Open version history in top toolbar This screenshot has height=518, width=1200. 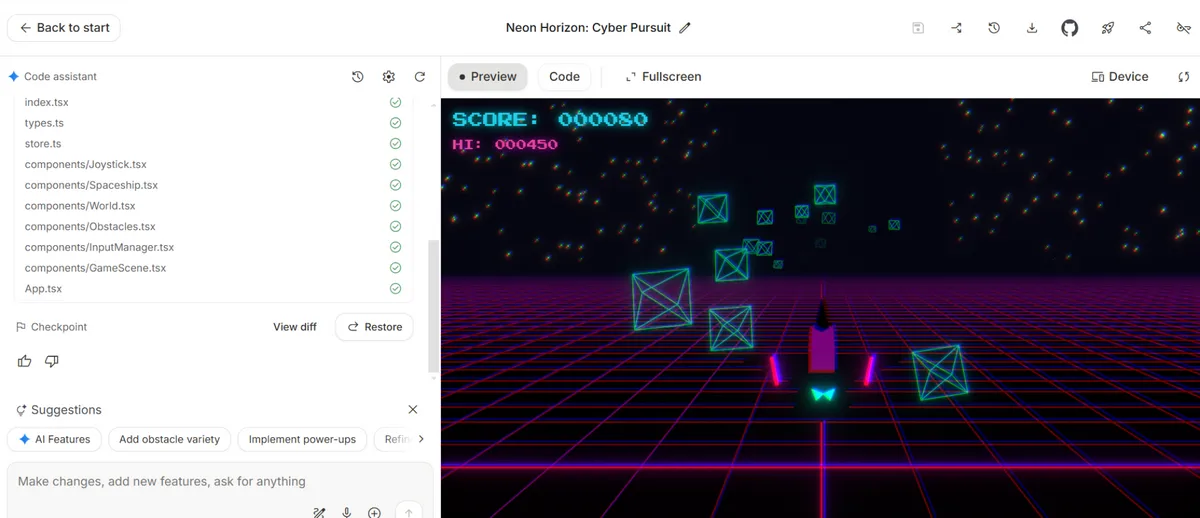(x=994, y=28)
